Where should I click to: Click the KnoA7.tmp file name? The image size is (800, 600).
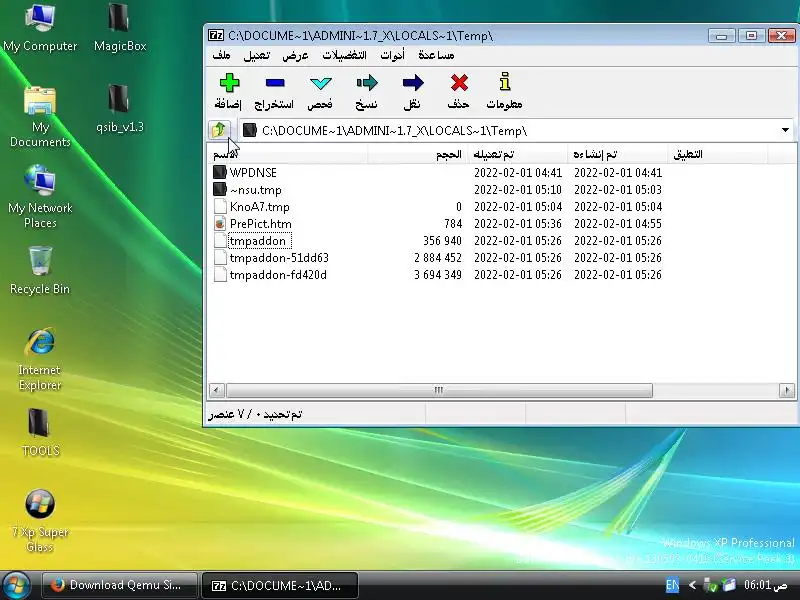(x=259, y=207)
